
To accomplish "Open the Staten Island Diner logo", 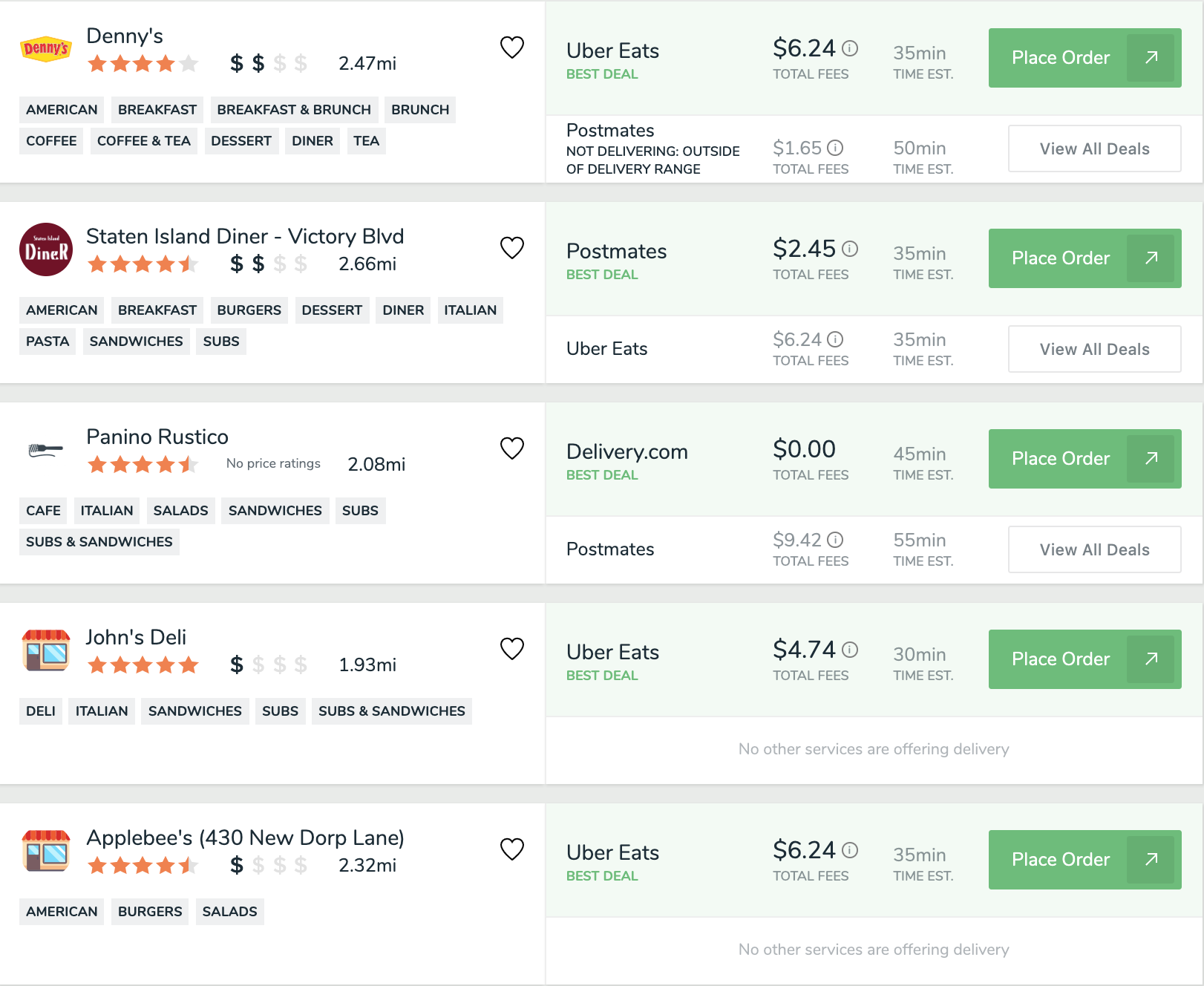I will pos(46,249).
